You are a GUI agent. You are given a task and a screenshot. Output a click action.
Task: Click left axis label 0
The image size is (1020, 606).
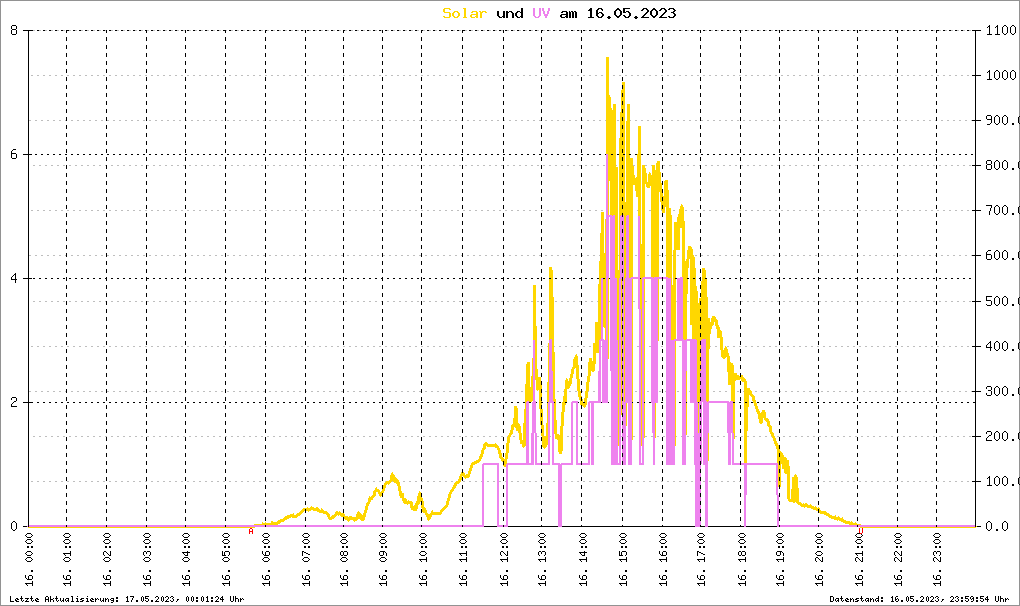pos(14,526)
